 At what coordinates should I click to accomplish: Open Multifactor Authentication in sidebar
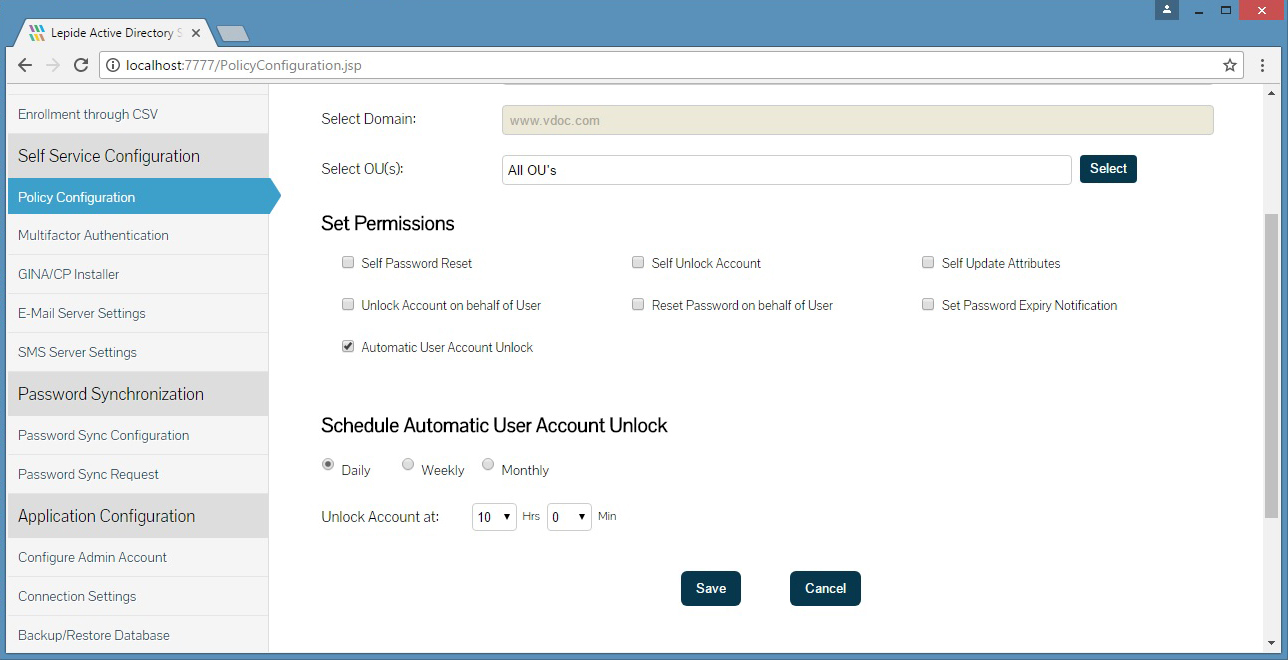click(x=93, y=236)
